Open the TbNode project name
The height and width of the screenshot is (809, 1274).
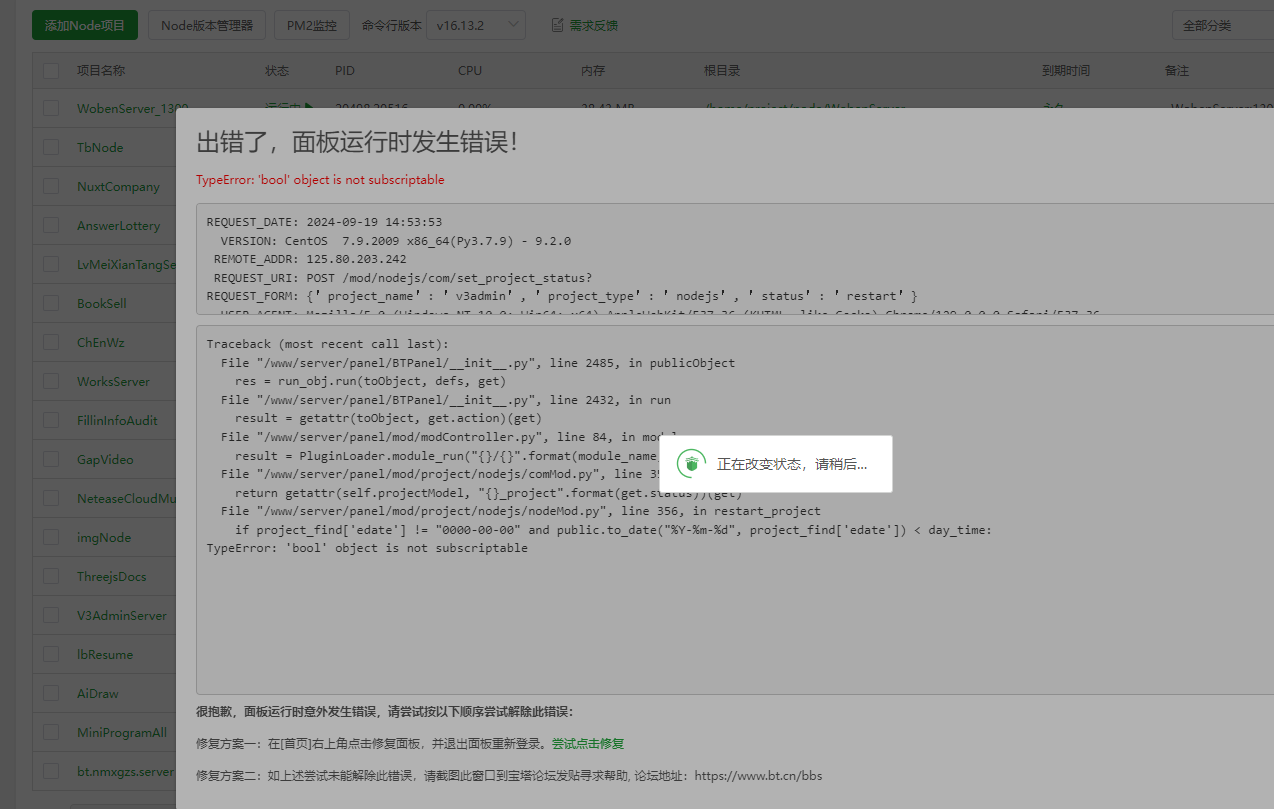coord(100,147)
